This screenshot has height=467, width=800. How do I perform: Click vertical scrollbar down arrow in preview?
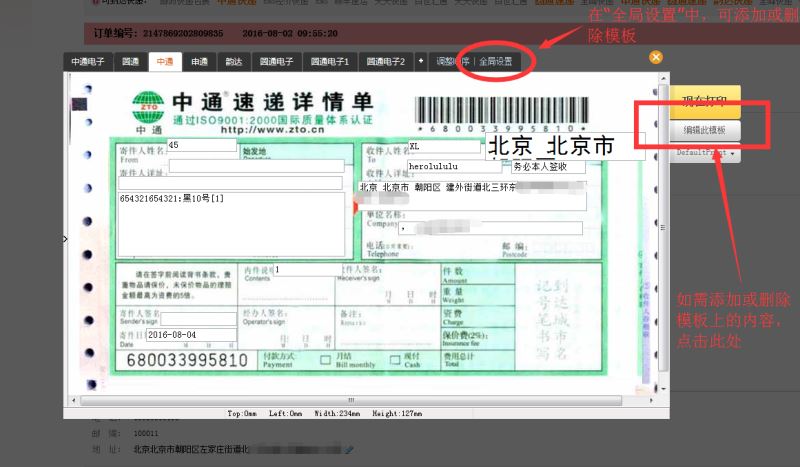(x=663, y=389)
